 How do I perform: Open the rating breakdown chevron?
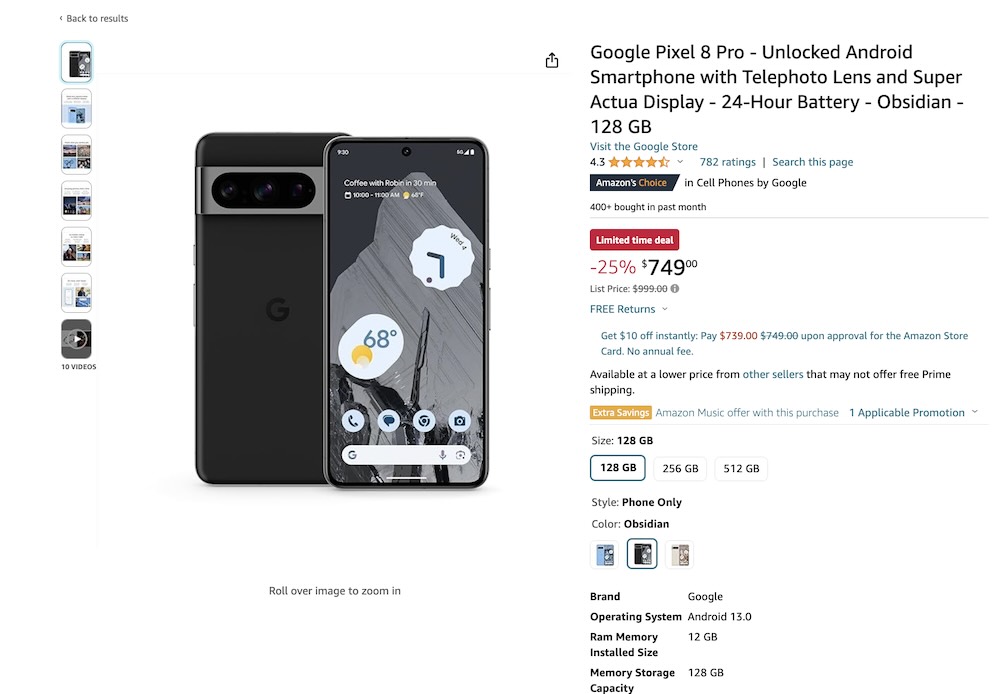pyautogui.click(x=681, y=162)
